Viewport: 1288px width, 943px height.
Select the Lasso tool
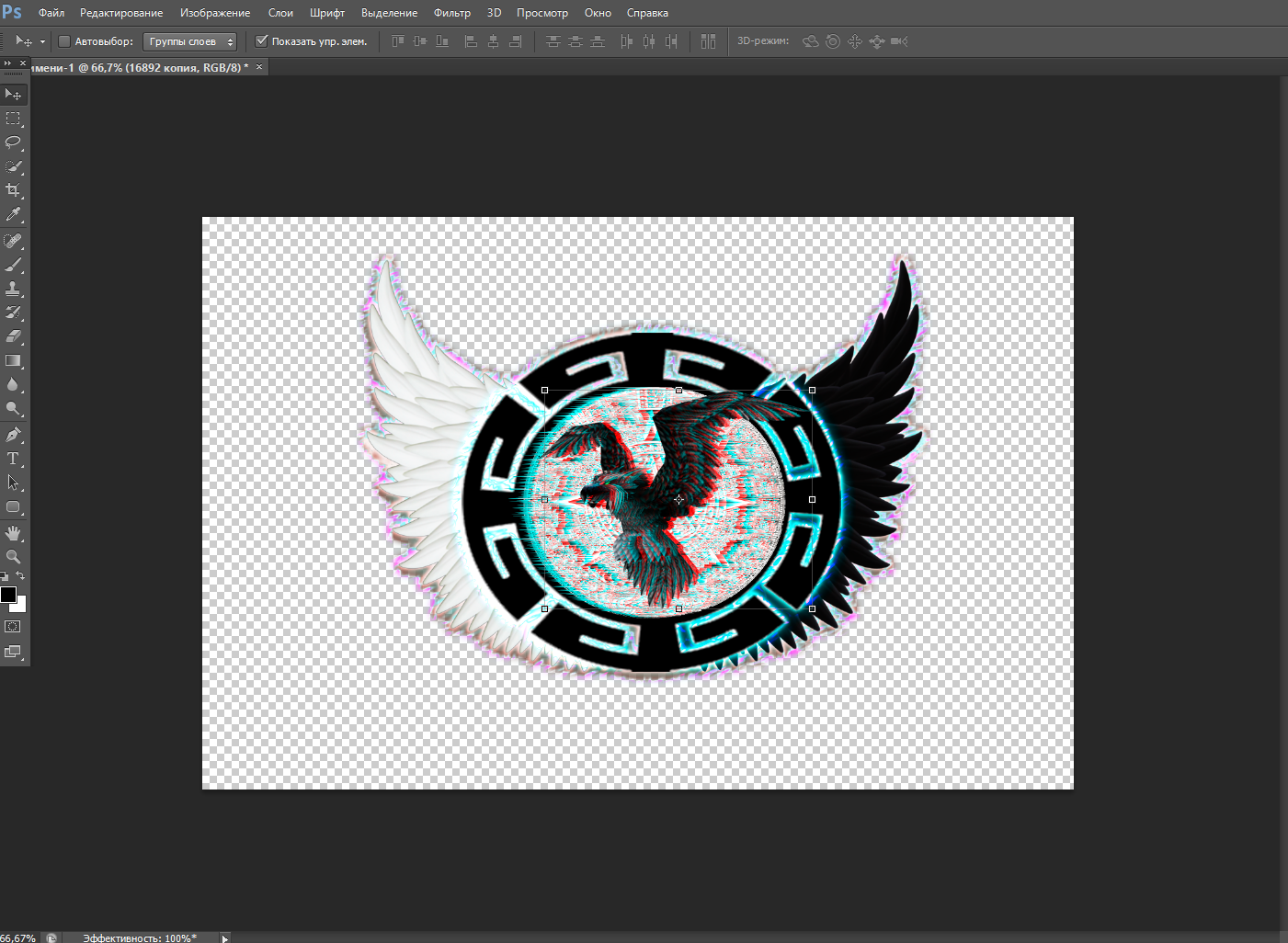(x=13, y=142)
